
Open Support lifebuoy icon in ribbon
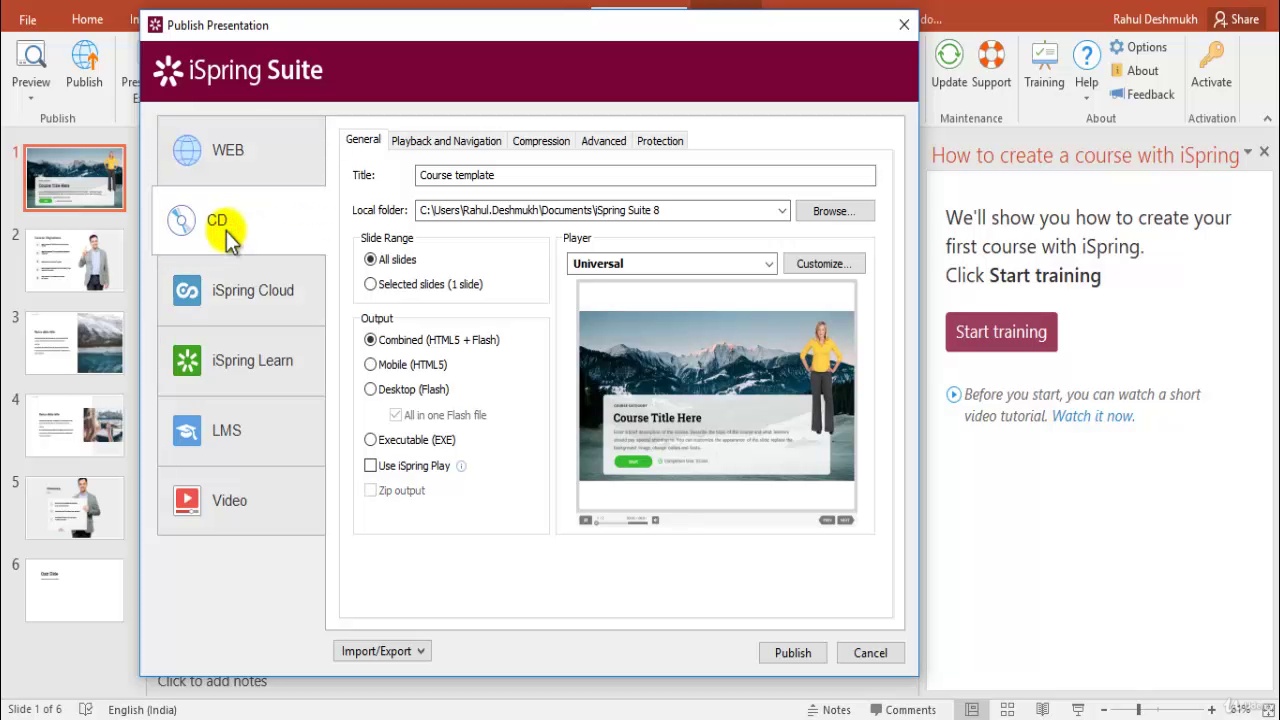(991, 56)
